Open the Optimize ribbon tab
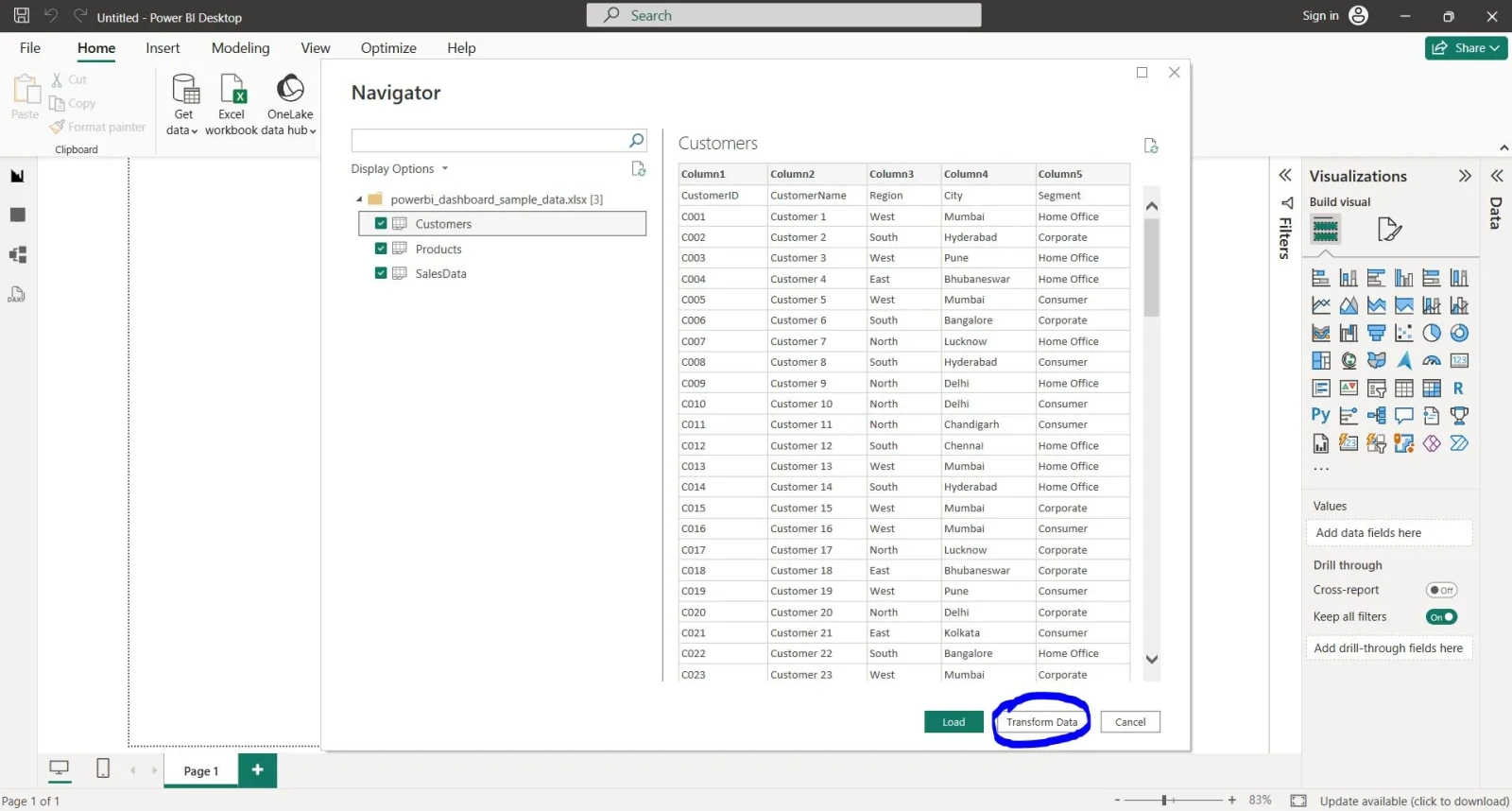 pyautogui.click(x=388, y=48)
